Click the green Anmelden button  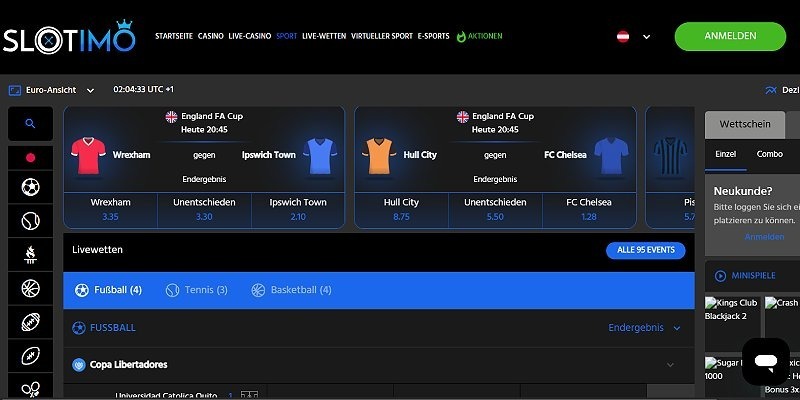(x=730, y=37)
